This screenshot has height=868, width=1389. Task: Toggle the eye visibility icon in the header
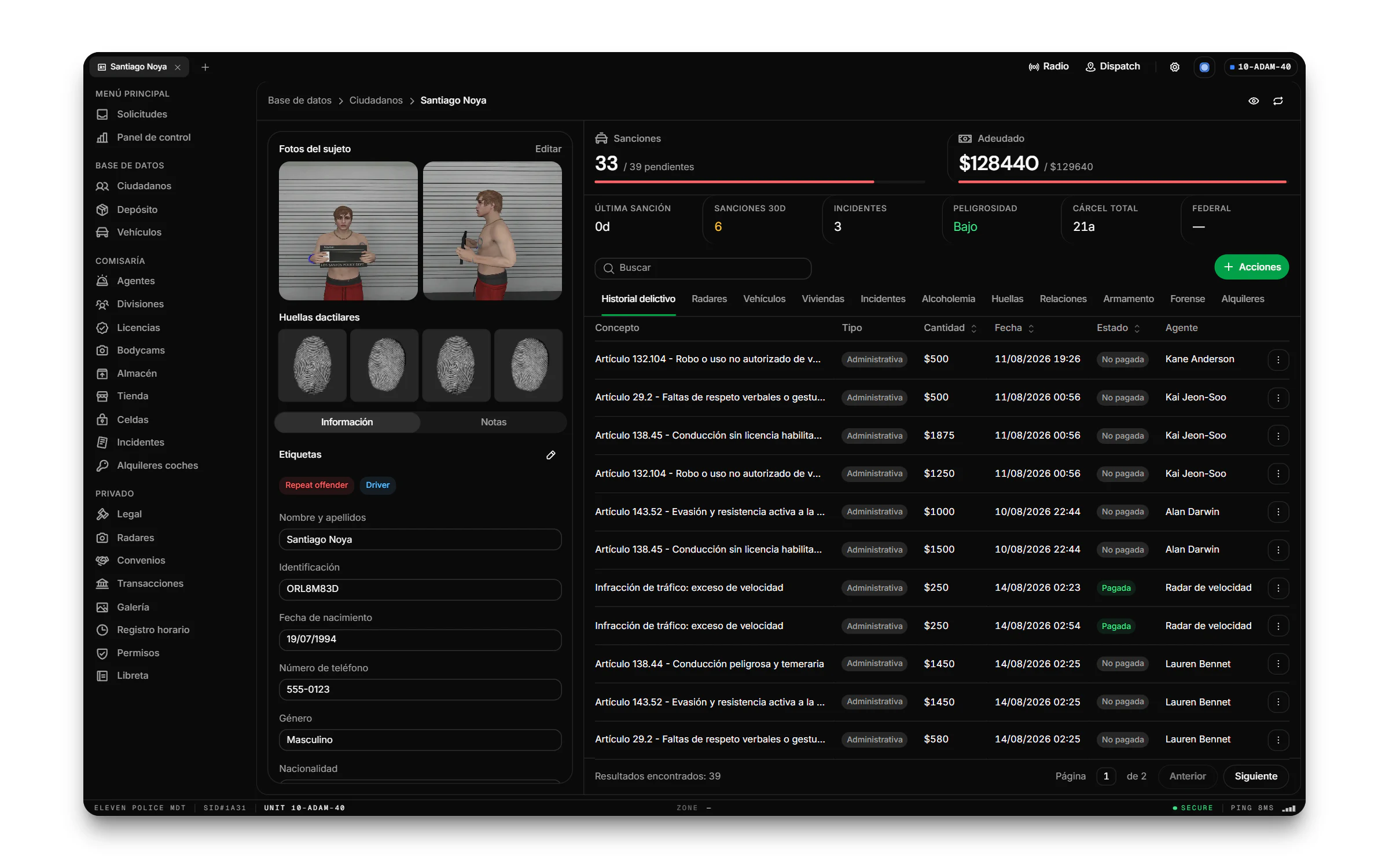coord(1254,101)
